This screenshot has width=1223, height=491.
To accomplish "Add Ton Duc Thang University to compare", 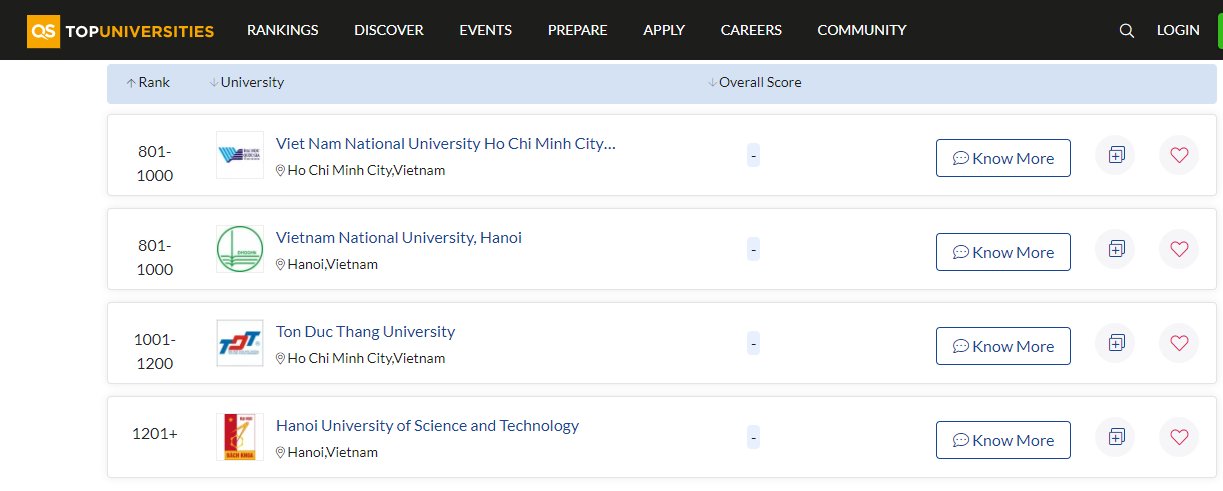I will pyautogui.click(x=1116, y=343).
